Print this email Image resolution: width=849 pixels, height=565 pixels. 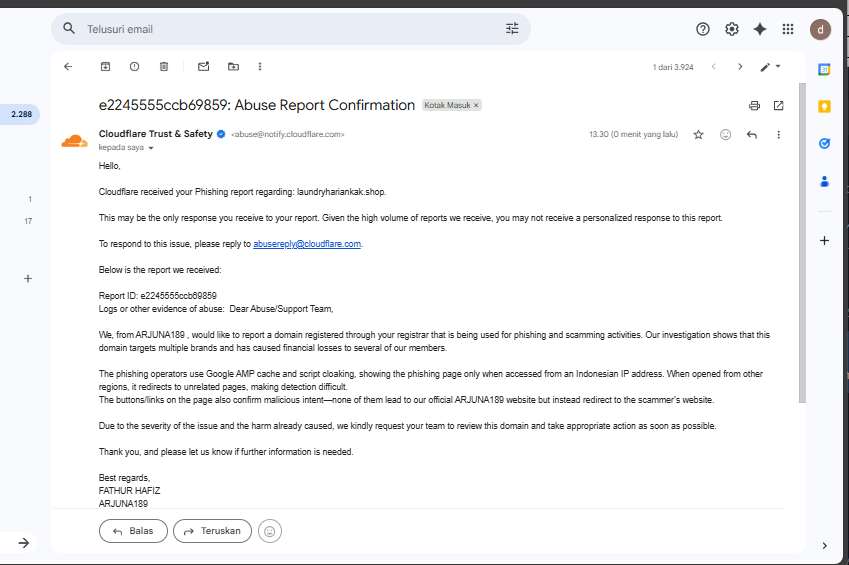pyautogui.click(x=754, y=106)
